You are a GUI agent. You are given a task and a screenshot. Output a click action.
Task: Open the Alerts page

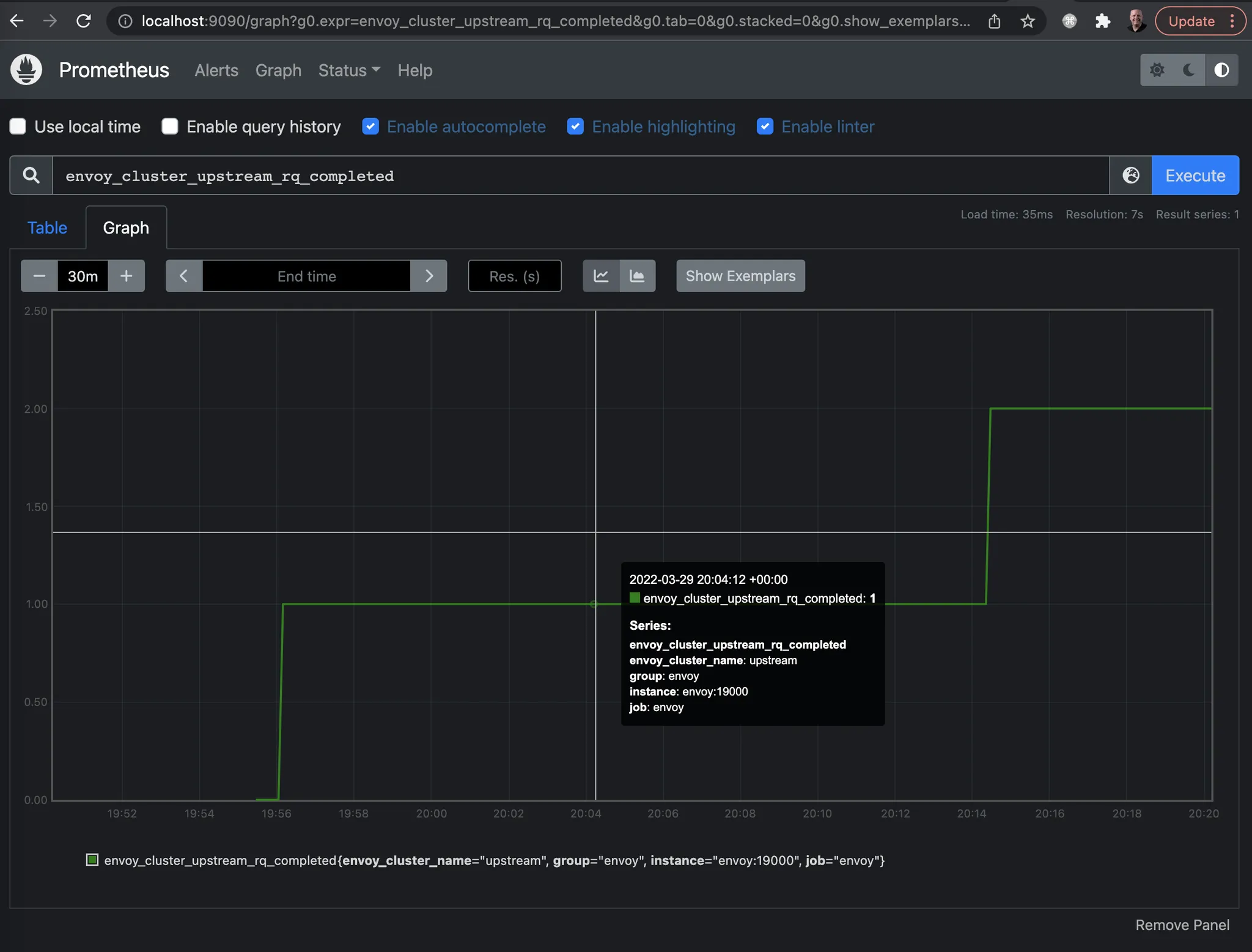216,70
